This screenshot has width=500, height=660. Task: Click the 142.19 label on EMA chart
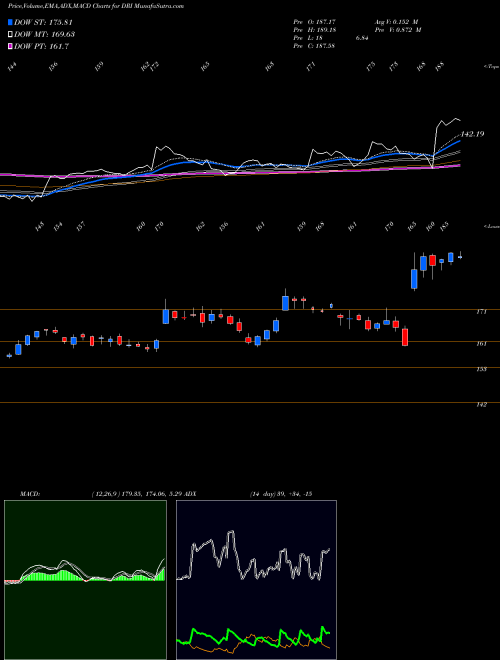pyautogui.click(x=472, y=134)
